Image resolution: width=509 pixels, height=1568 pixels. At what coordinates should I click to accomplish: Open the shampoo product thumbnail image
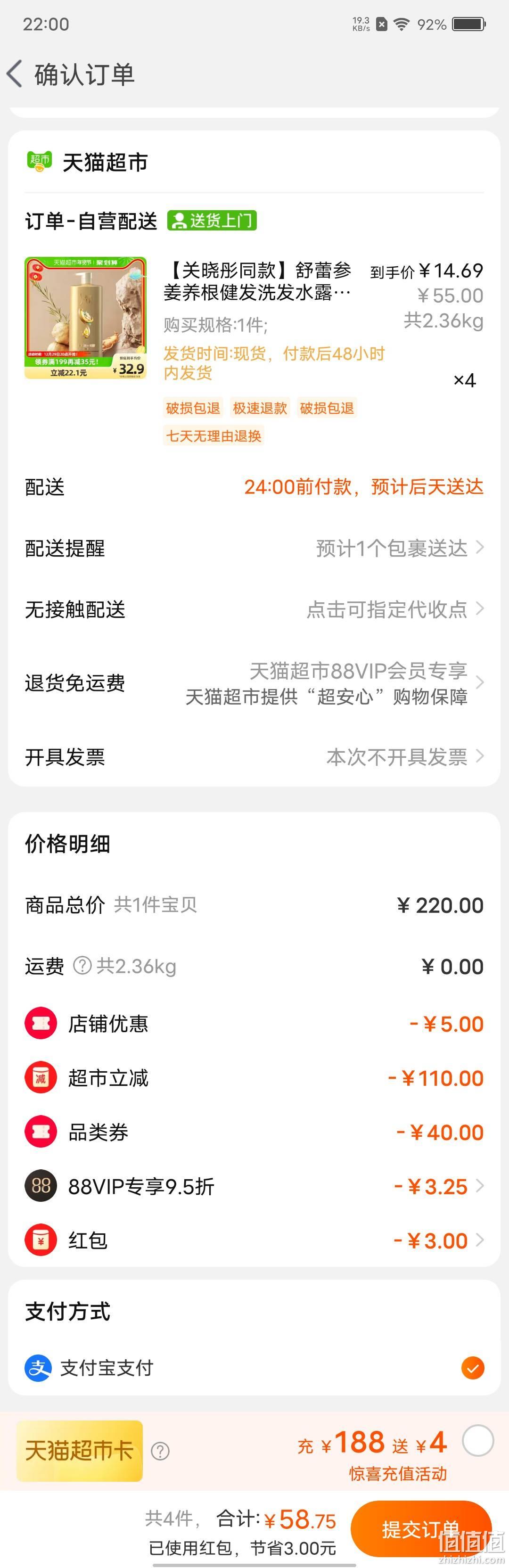click(x=86, y=318)
